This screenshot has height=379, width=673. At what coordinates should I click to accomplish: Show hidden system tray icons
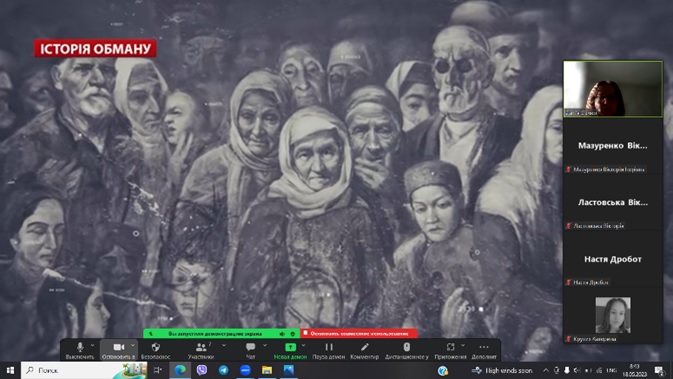click(x=546, y=370)
